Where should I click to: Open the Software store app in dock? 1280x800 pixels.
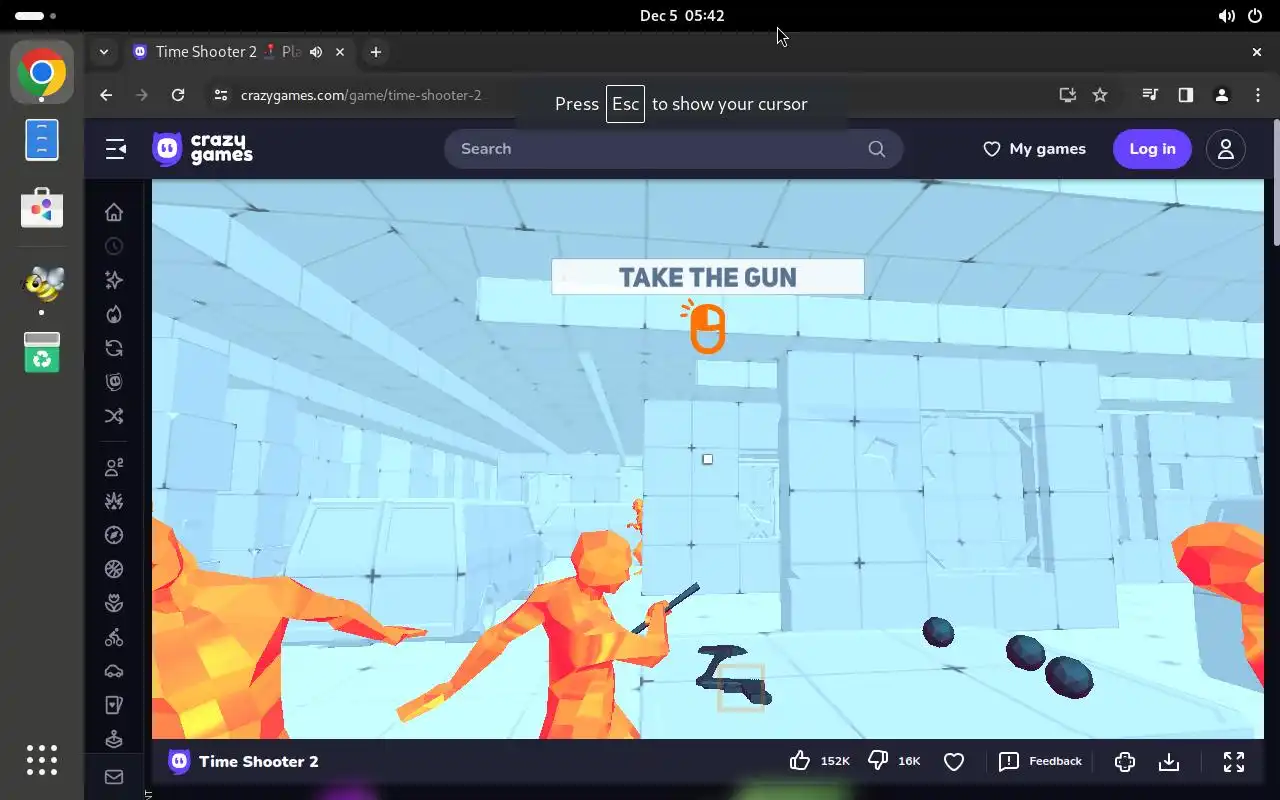[x=42, y=208]
